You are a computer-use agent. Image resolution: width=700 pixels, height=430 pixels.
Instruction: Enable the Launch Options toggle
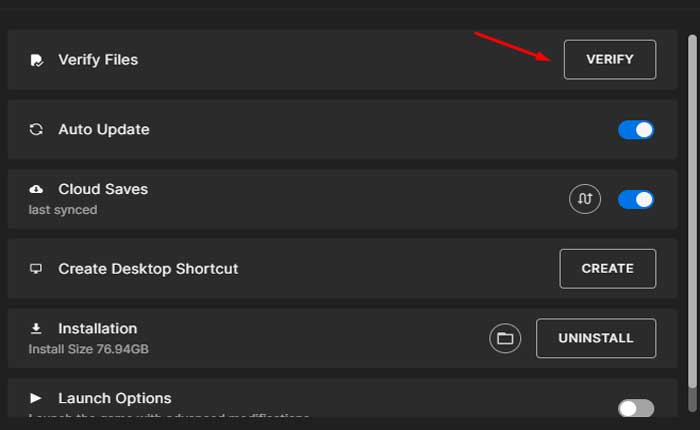click(636, 408)
